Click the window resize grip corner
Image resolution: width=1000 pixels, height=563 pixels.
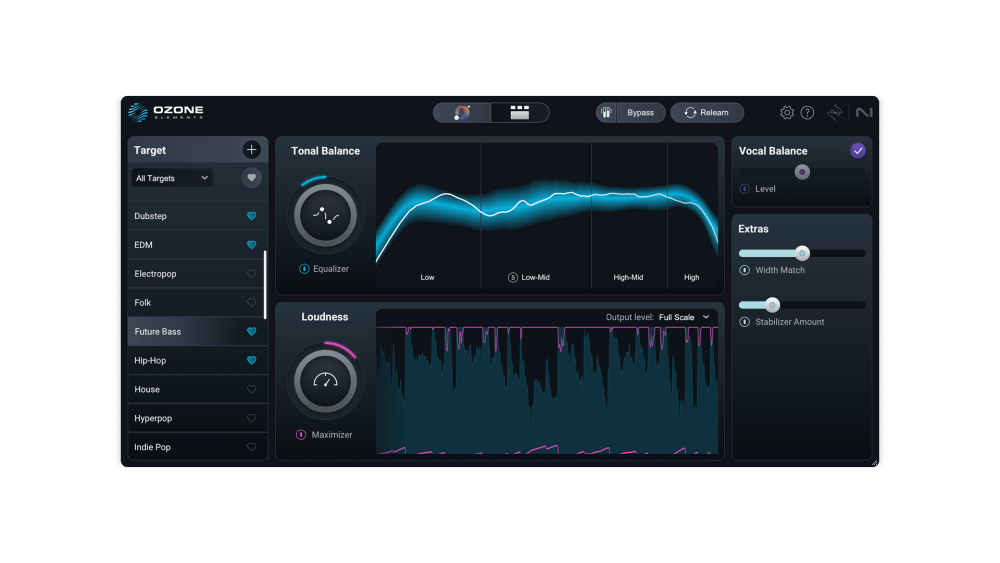coord(874,462)
